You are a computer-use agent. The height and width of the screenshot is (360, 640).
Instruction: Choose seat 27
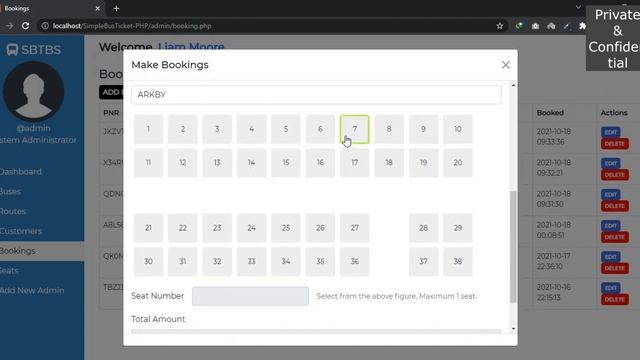tap(354, 228)
